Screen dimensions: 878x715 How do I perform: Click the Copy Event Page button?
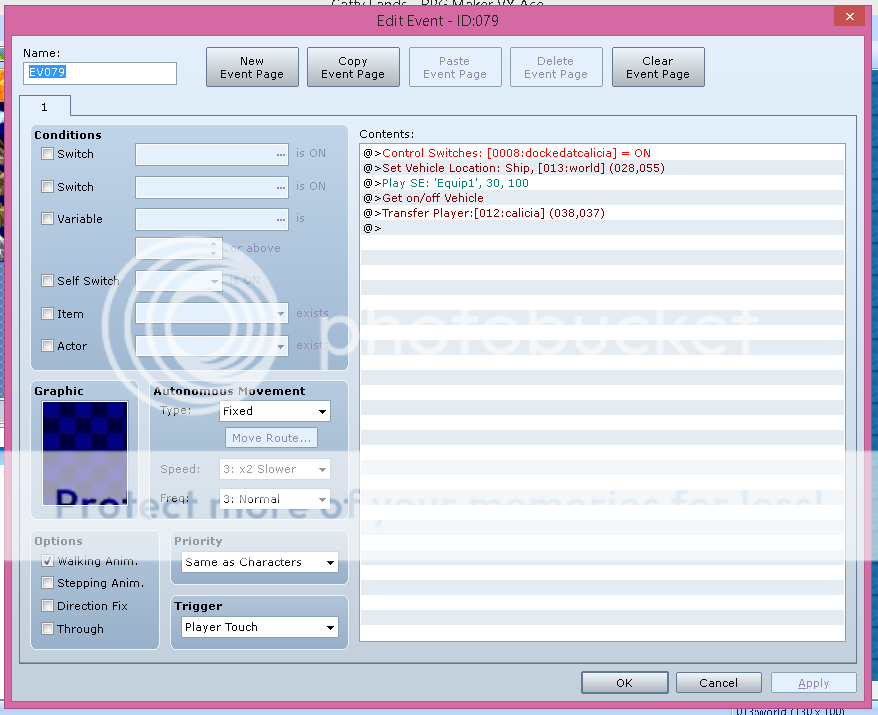(353, 67)
